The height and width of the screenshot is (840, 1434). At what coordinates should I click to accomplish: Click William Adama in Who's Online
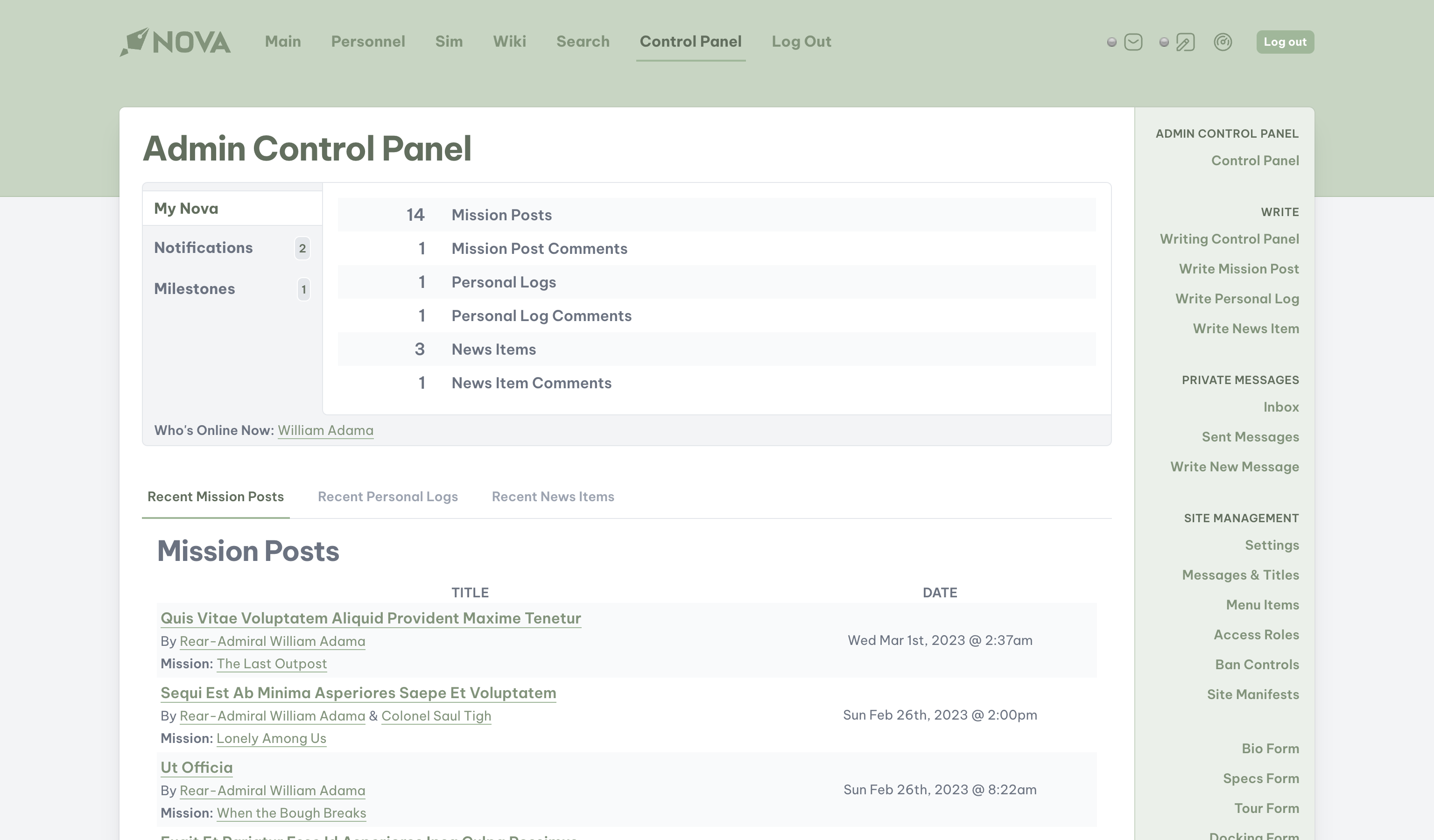pyautogui.click(x=325, y=431)
